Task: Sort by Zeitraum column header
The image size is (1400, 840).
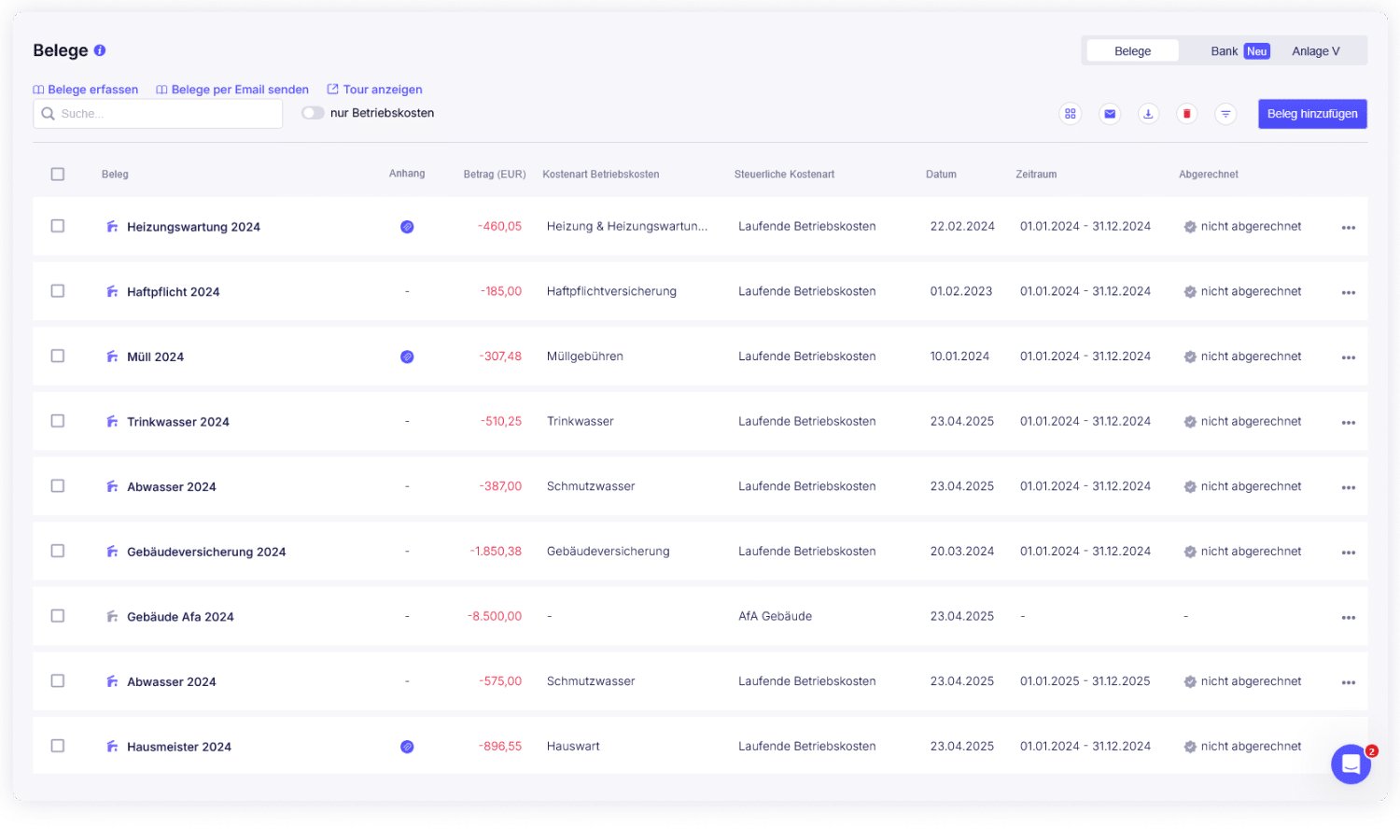Action: [1036, 175]
